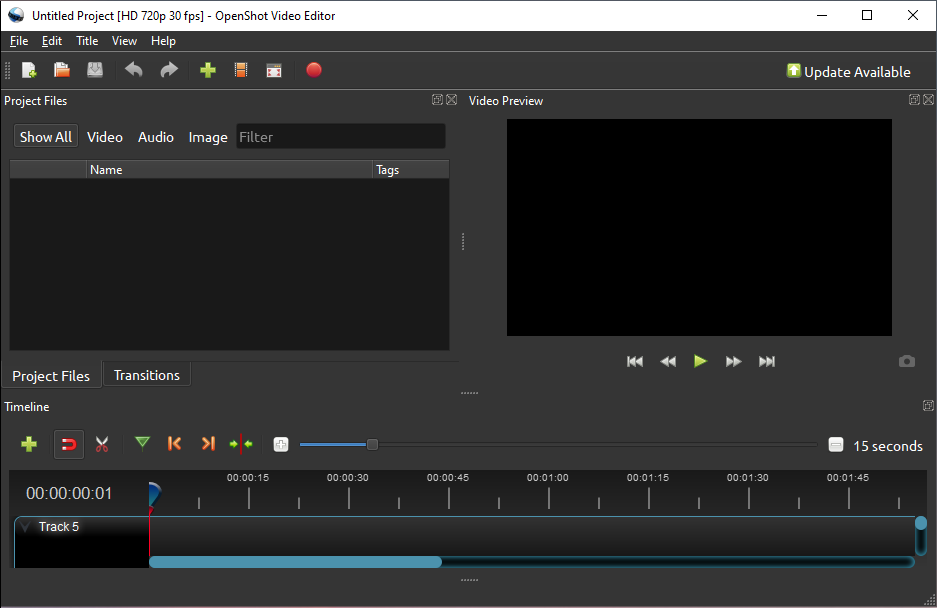937x608 pixels.
Task: Rewind the video preview
Action: click(x=667, y=361)
